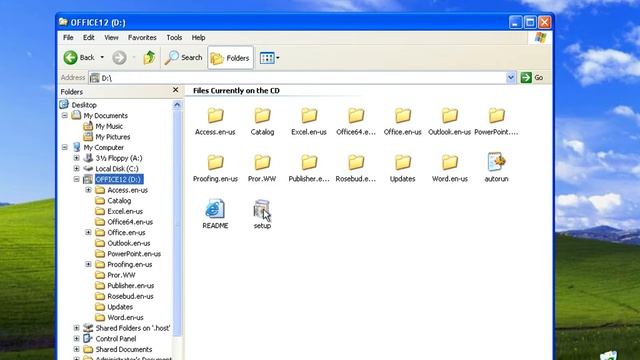Select the Pror.WW folder icon in file pane
Viewport: 640px width, 360px height.
(x=262, y=162)
